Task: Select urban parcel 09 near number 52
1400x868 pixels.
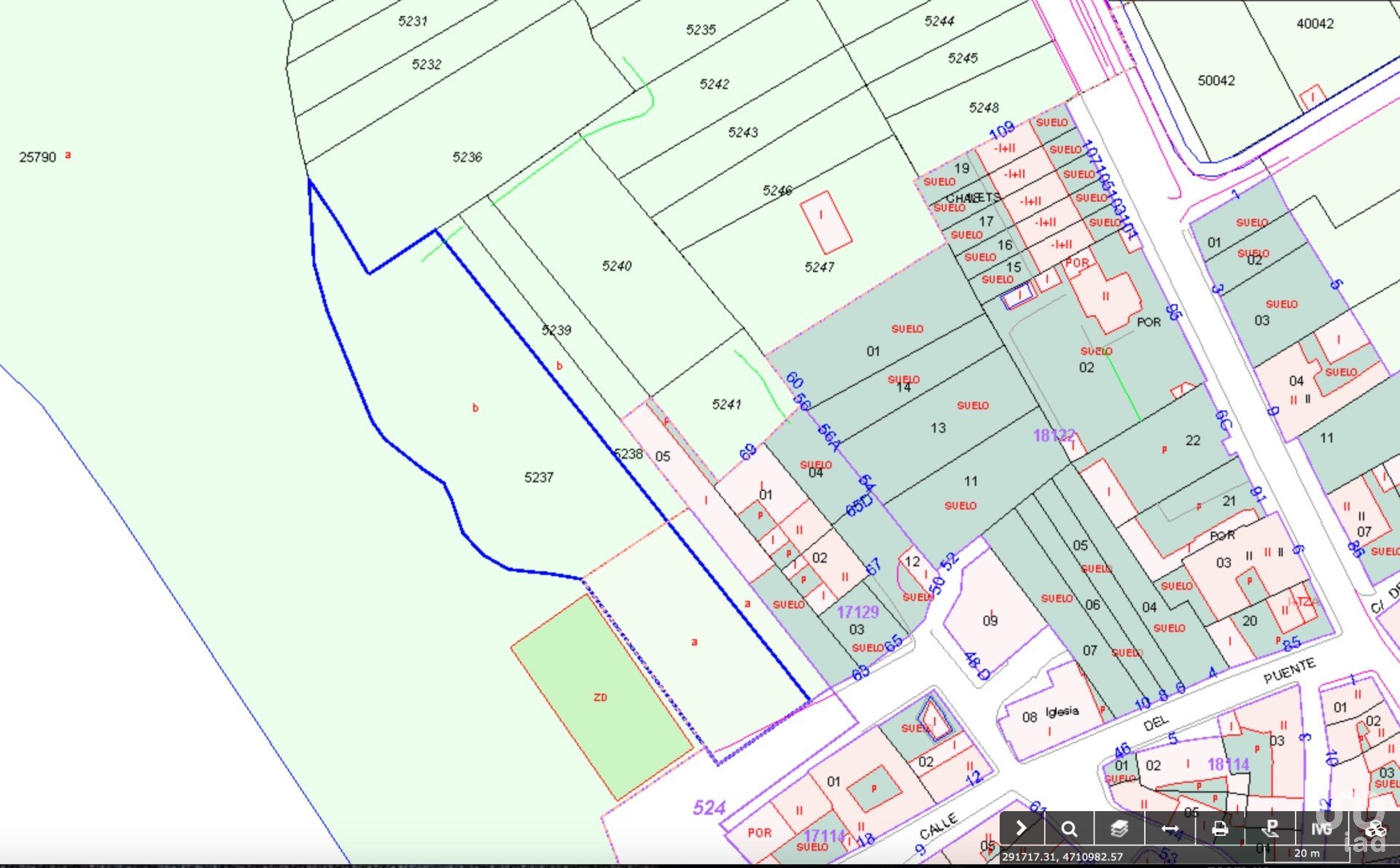Action: coord(989,620)
